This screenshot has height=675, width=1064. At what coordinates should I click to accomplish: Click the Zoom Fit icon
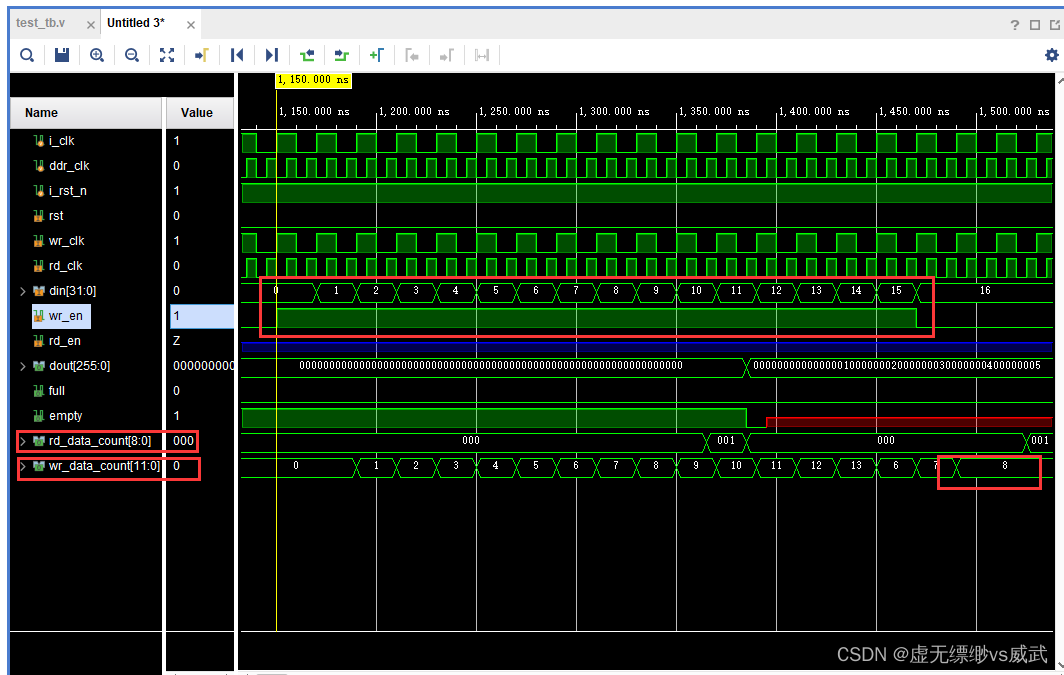[167, 55]
